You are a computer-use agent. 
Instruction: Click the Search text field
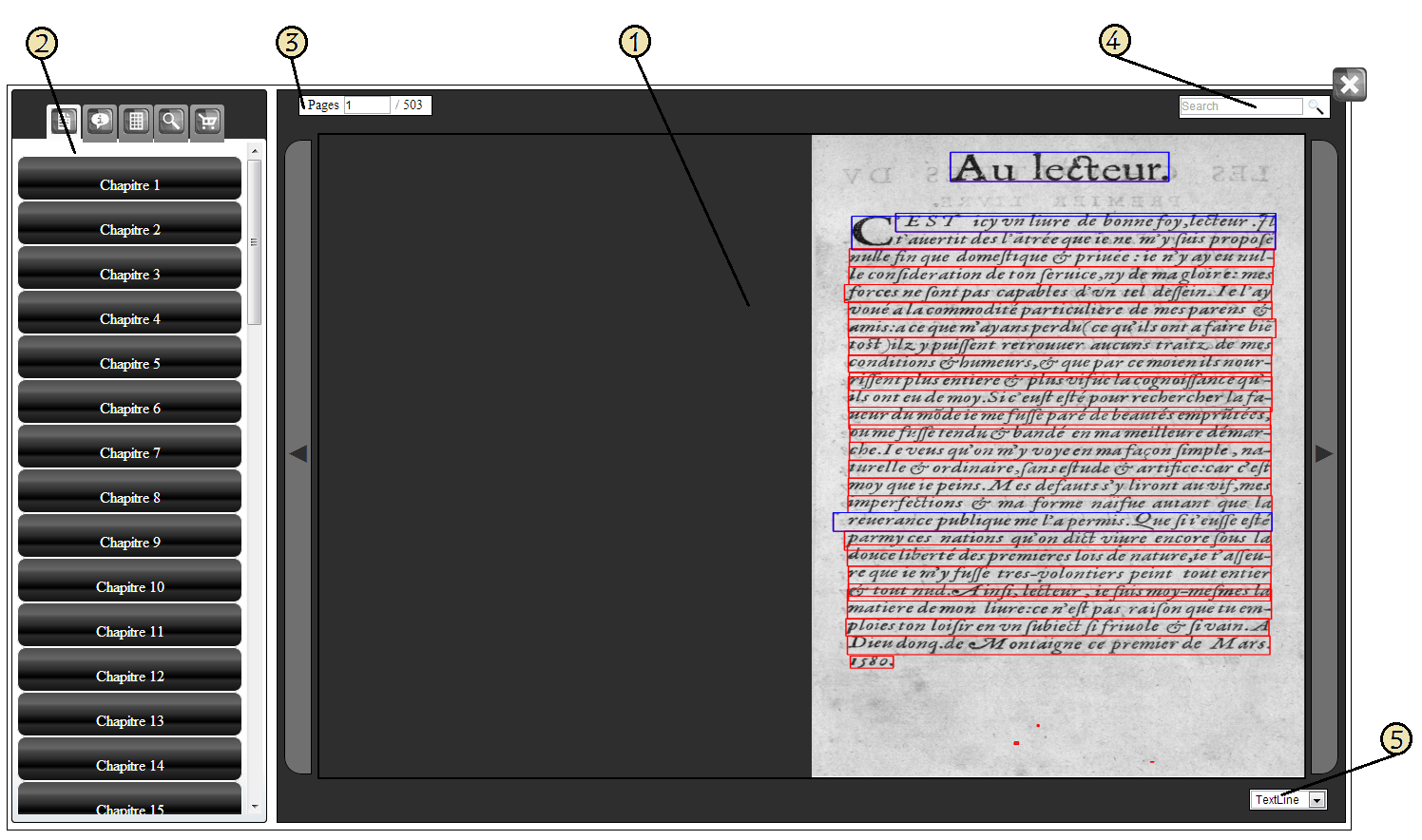point(1240,106)
